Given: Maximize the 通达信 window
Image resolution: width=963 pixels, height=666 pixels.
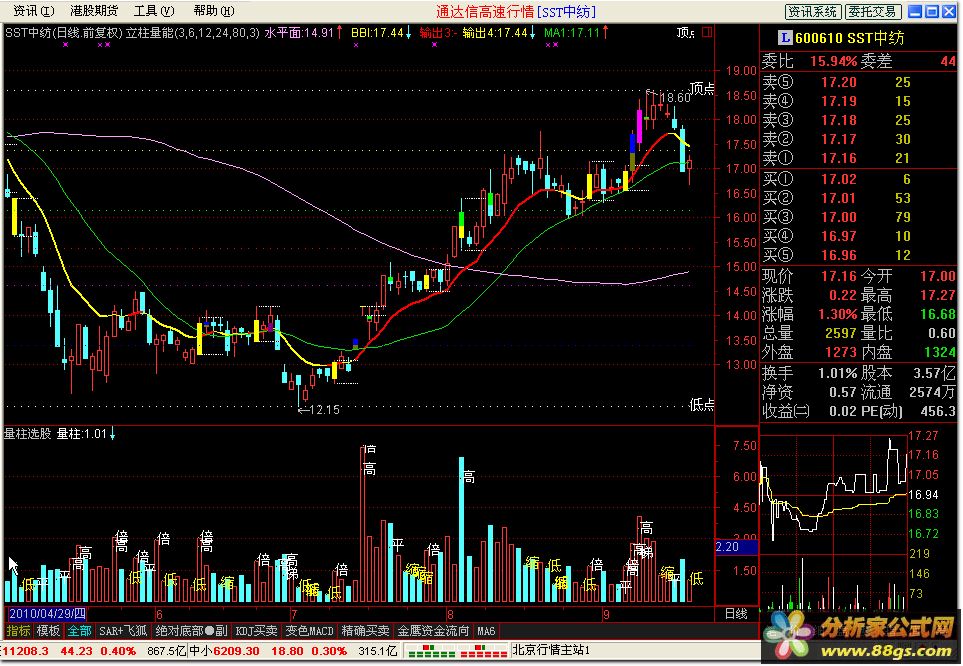Looking at the screenshot, I should click(931, 11).
